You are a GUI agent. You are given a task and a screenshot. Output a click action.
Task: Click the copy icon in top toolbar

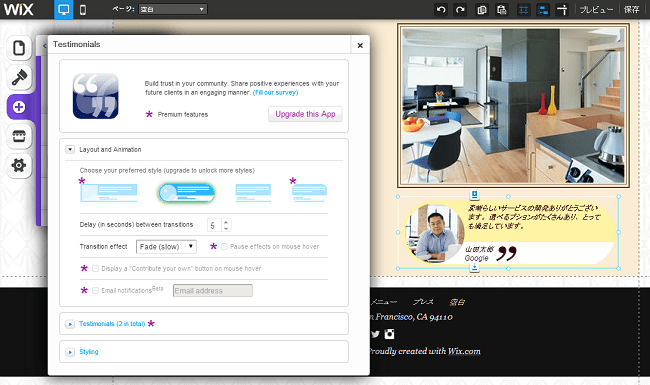click(482, 10)
